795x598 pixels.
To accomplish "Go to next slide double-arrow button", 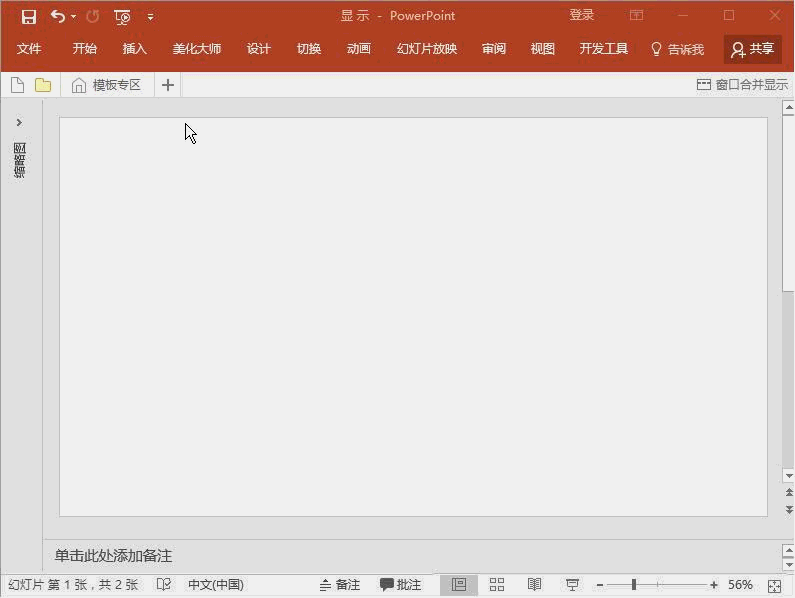I will point(789,509).
